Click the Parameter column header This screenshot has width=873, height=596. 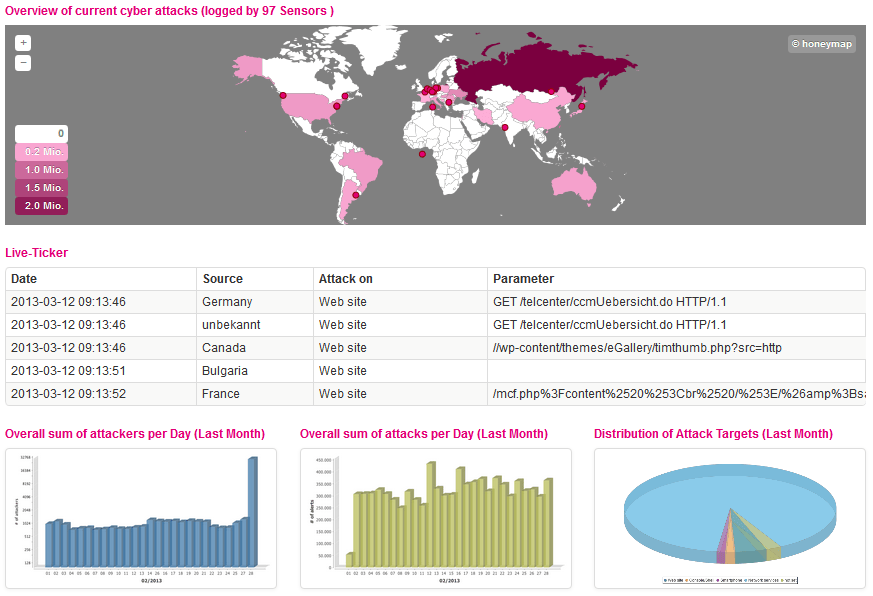[x=676, y=279]
